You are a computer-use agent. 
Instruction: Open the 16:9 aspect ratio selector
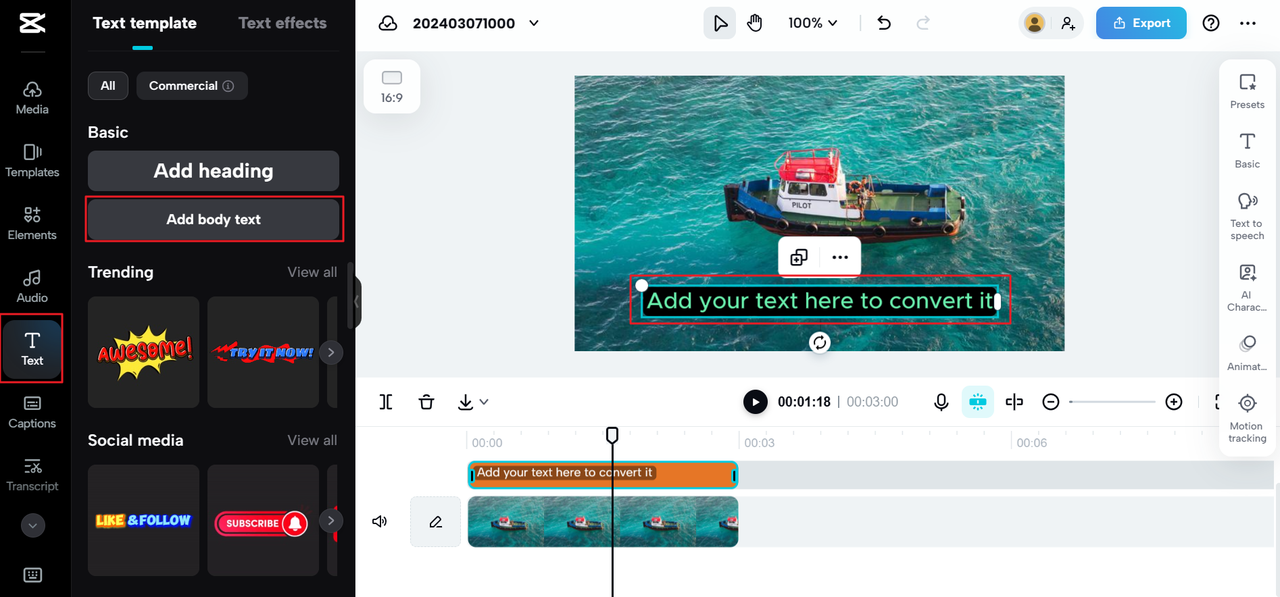[391, 86]
